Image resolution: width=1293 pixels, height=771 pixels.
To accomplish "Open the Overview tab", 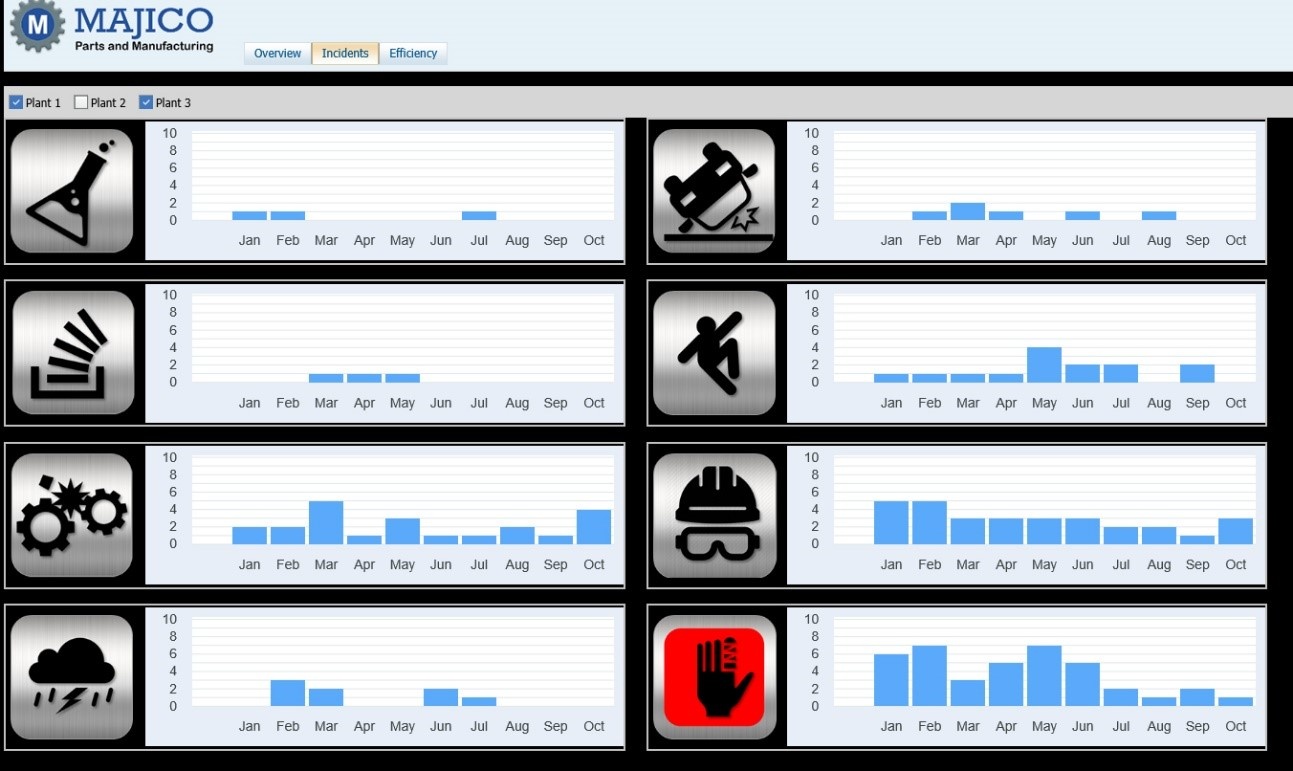I will click(x=277, y=53).
